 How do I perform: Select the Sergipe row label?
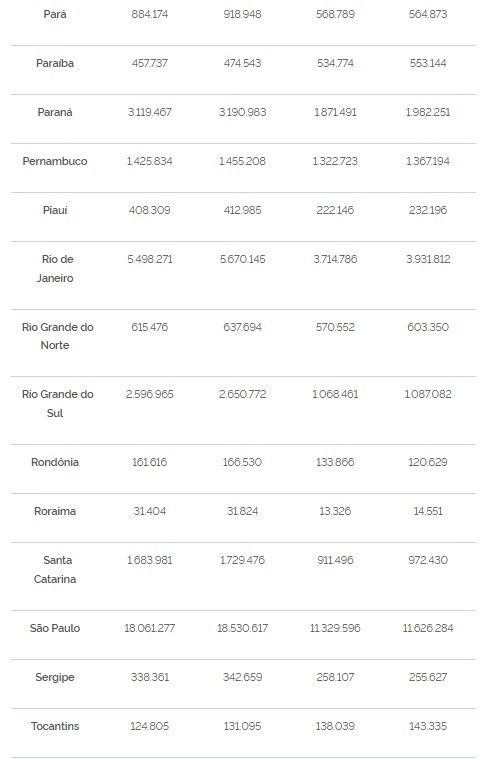[55, 678]
